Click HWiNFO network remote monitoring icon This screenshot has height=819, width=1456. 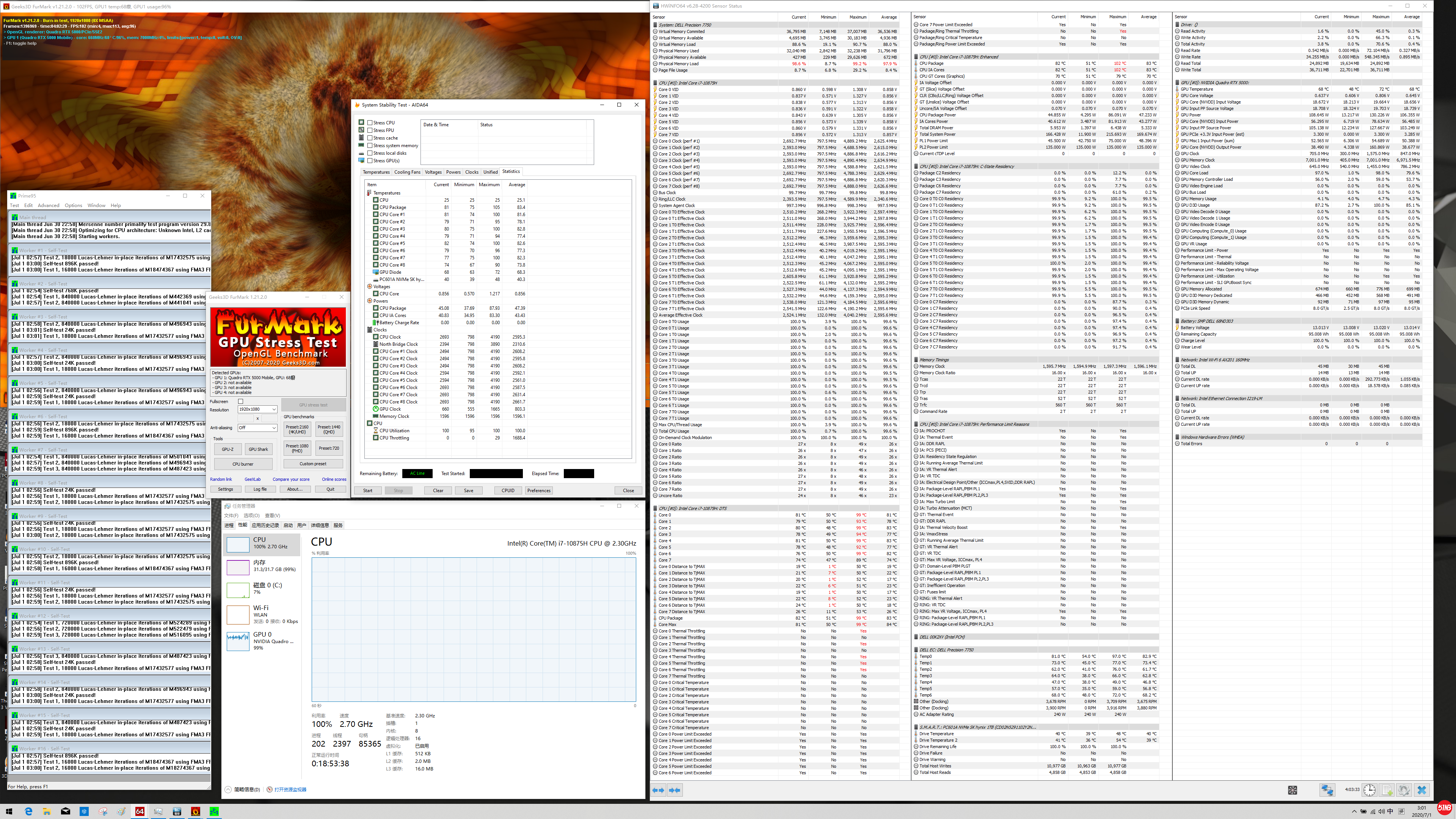pyautogui.click(x=1327, y=790)
